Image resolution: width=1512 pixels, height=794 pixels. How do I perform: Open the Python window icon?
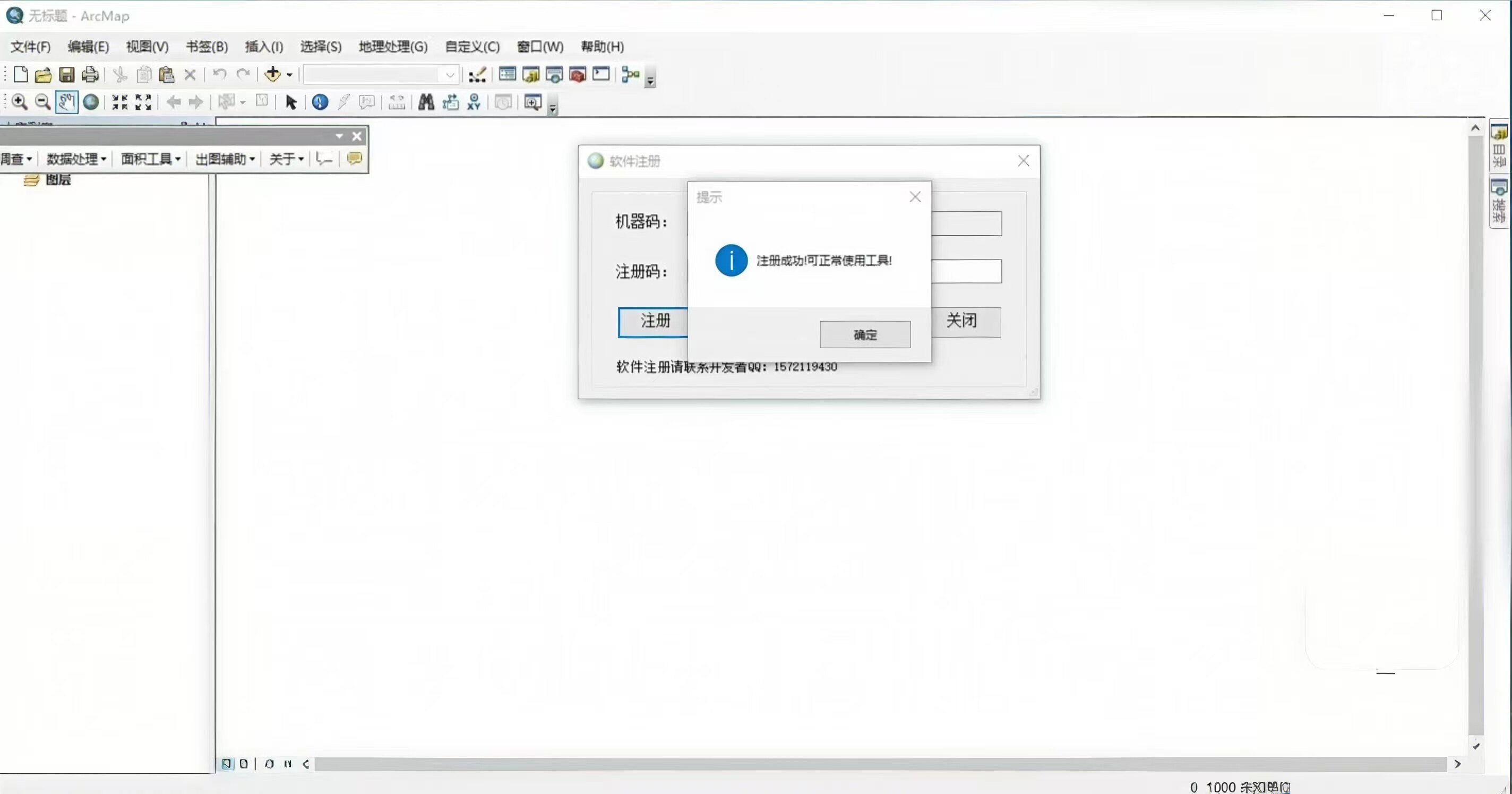coord(601,74)
